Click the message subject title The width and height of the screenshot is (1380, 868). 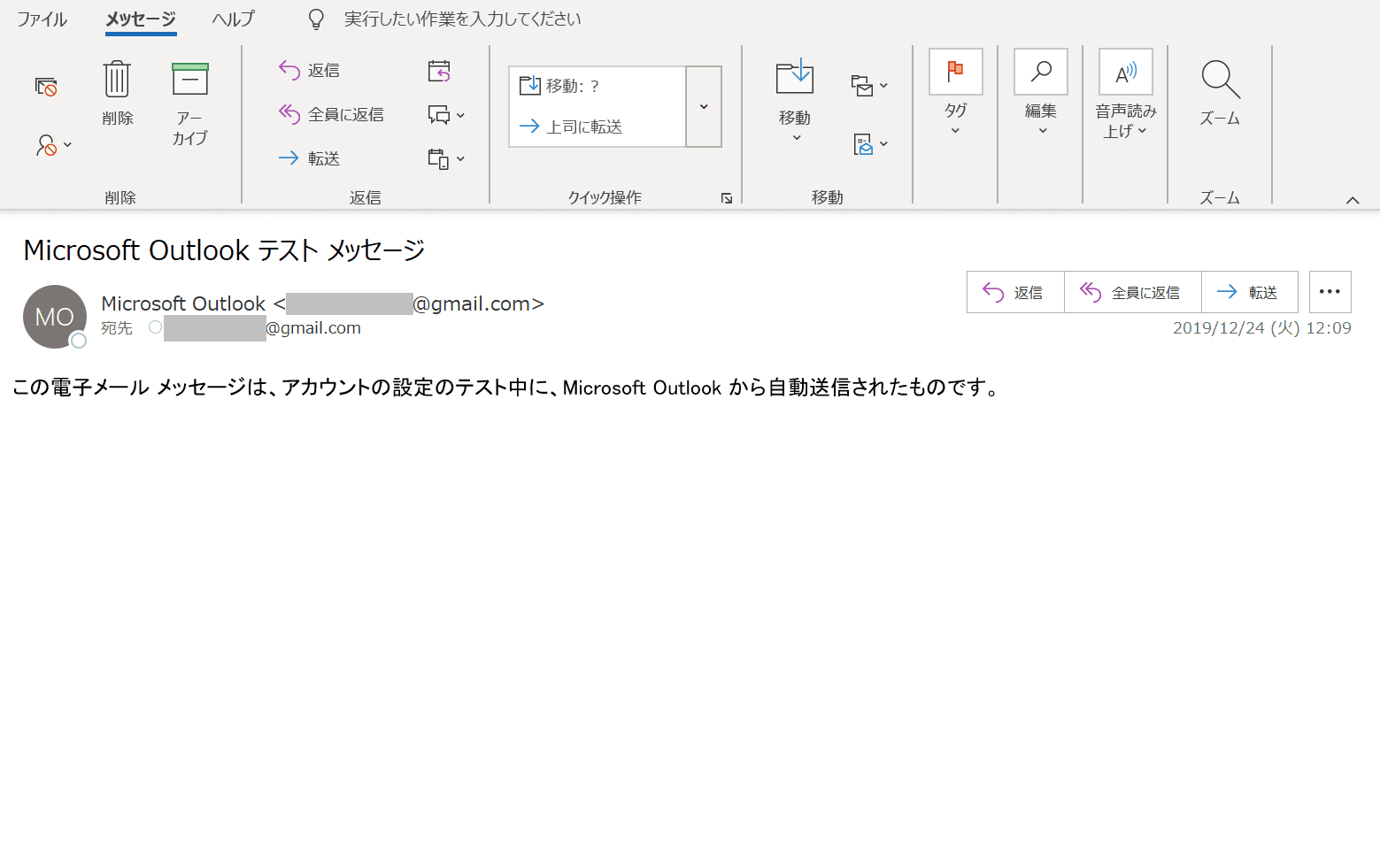pyautogui.click(x=224, y=250)
